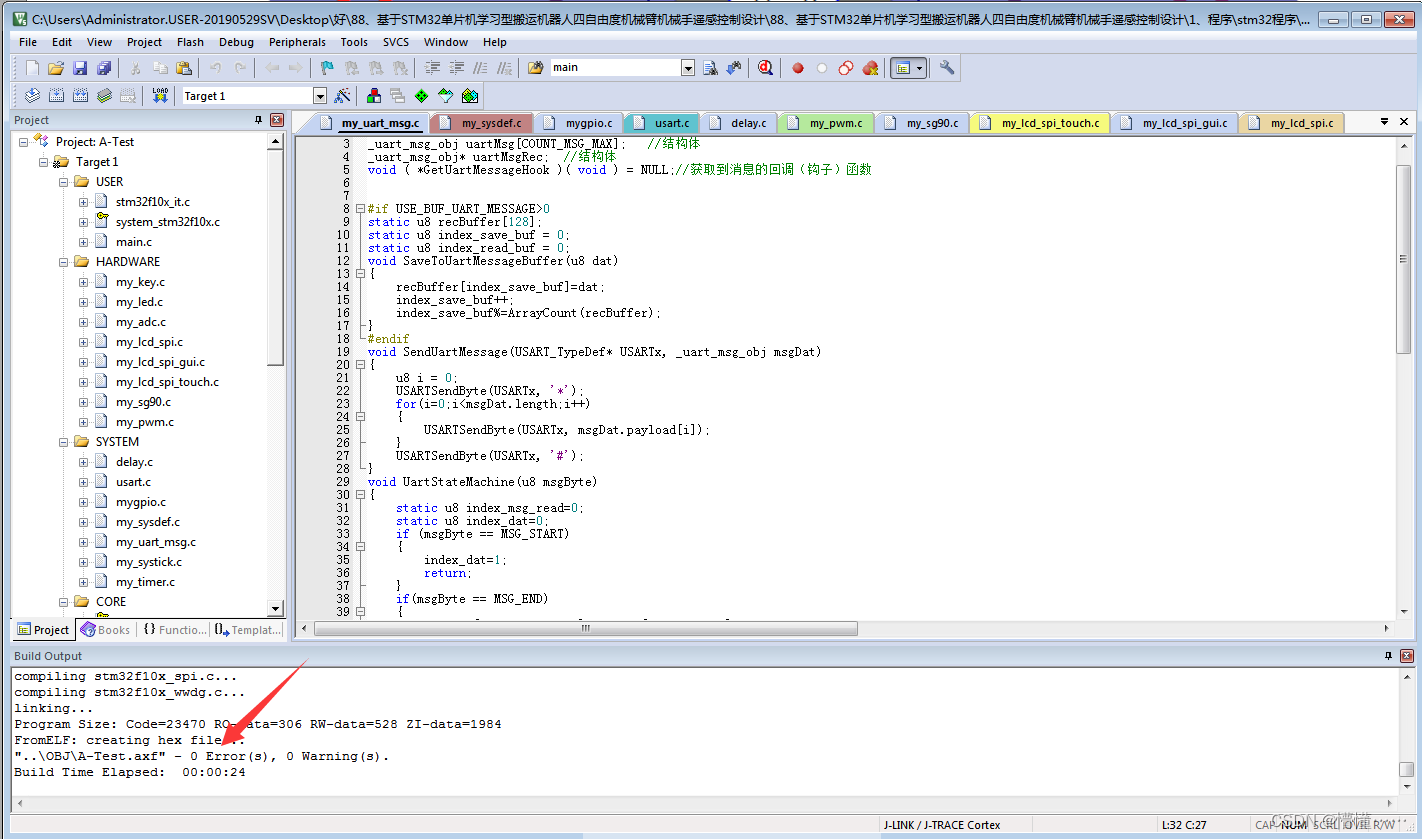
Task: Click Manage Project Items colored blocks icon
Action: coord(374,96)
